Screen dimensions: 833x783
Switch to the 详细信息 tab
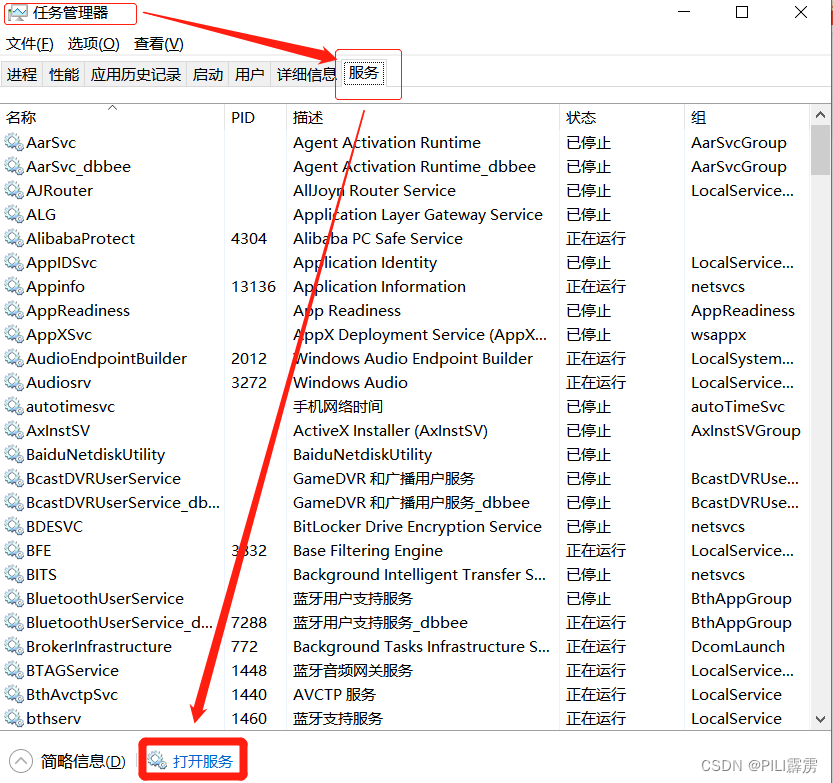pyautogui.click(x=306, y=74)
